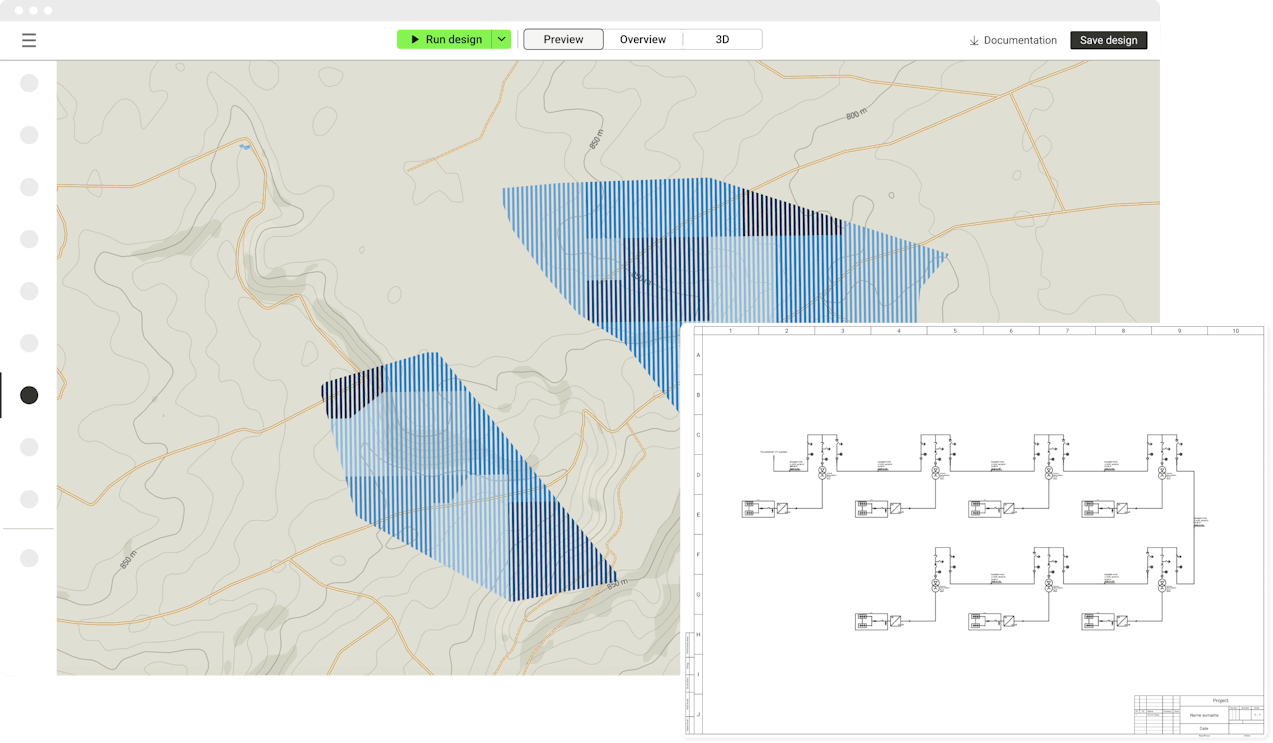1273x743 pixels.
Task: Click the Run design button
Action: pyautogui.click(x=445, y=40)
